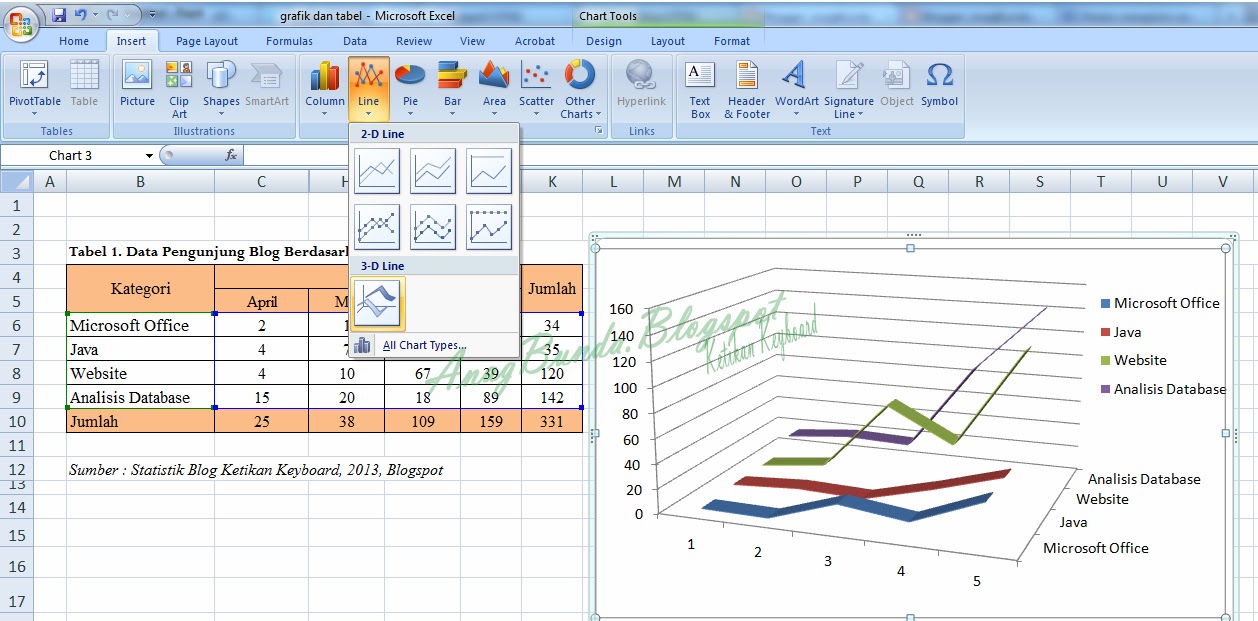
Task: Expand the Name Box dropdown showing Chart 3
Action: pyautogui.click(x=148, y=155)
